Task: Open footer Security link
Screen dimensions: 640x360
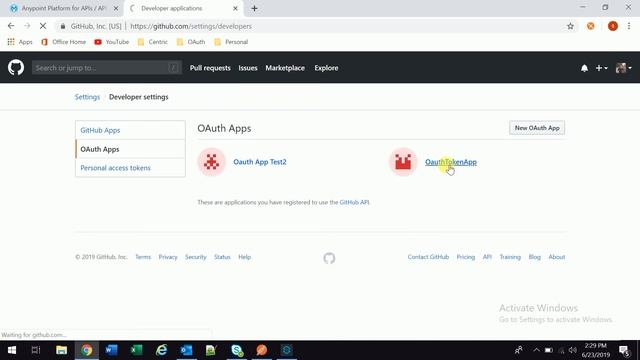Action: tap(196, 257)
